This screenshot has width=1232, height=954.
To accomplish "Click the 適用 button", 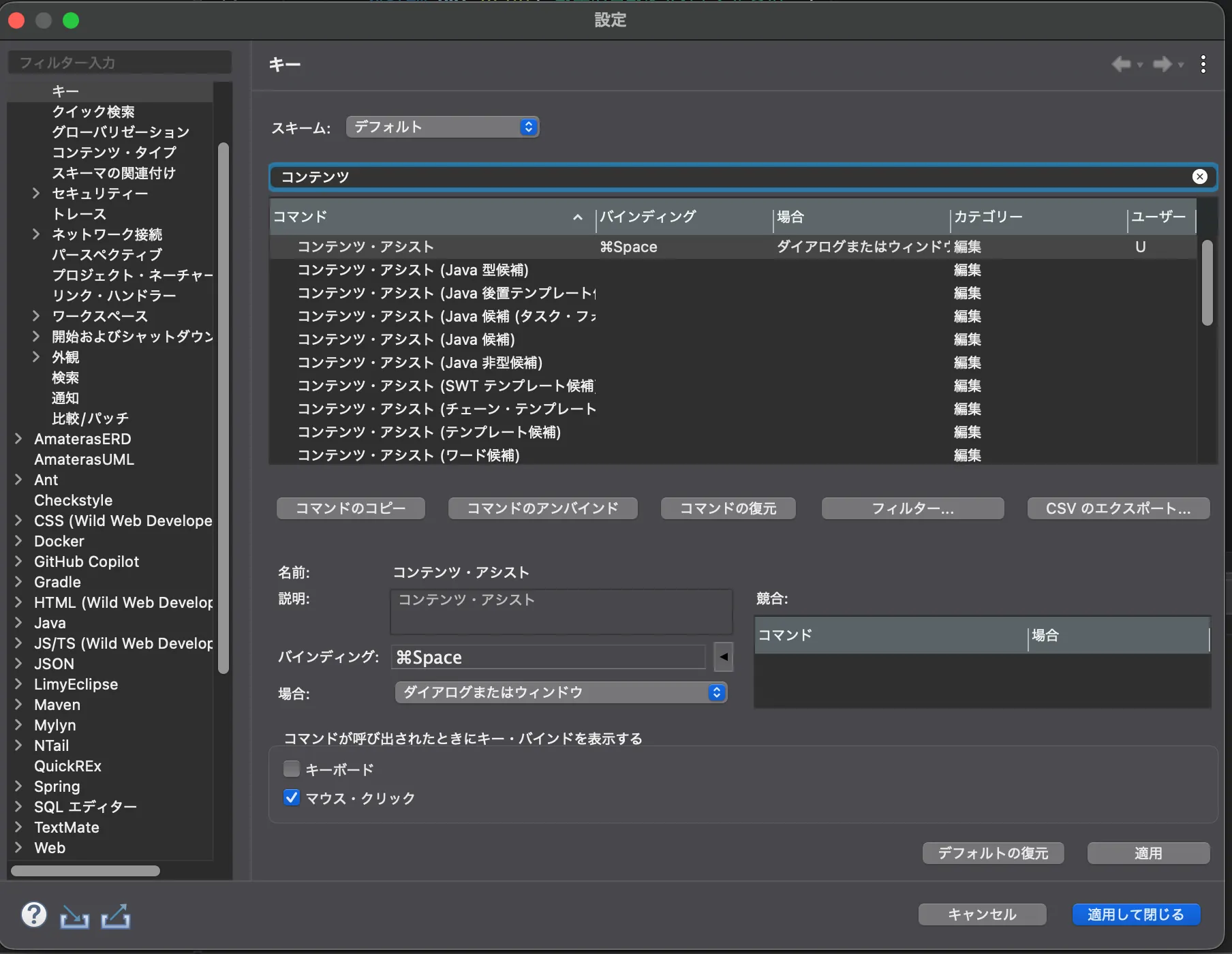I will coord(1148,853).
